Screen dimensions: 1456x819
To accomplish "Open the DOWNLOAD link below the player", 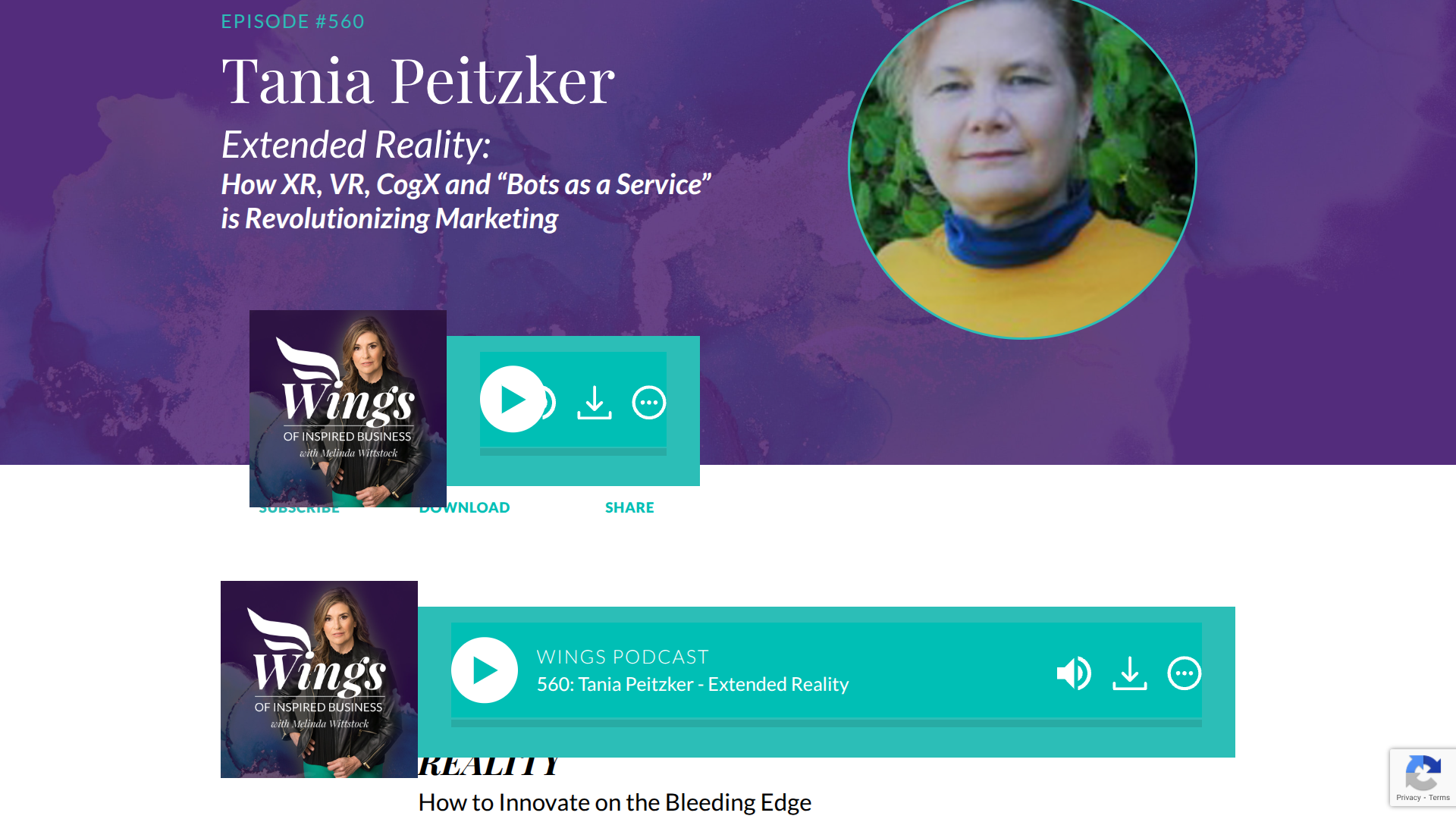I will coord(464,509).
